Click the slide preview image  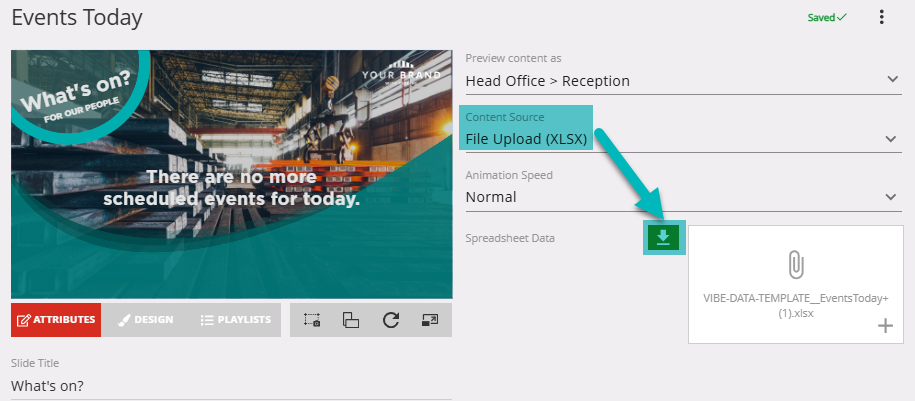click(231, 174)
